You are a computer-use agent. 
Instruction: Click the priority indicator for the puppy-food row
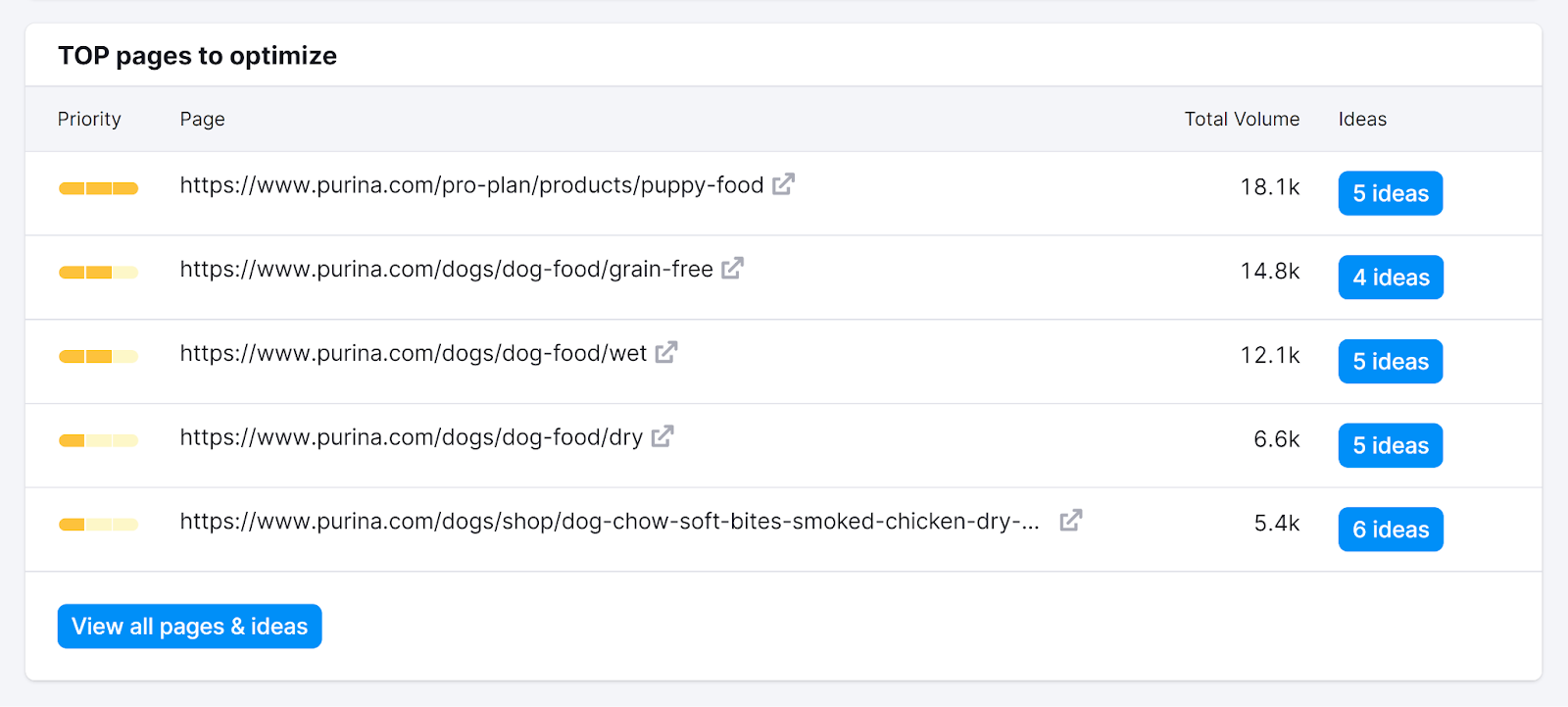(x=98, y=186)
